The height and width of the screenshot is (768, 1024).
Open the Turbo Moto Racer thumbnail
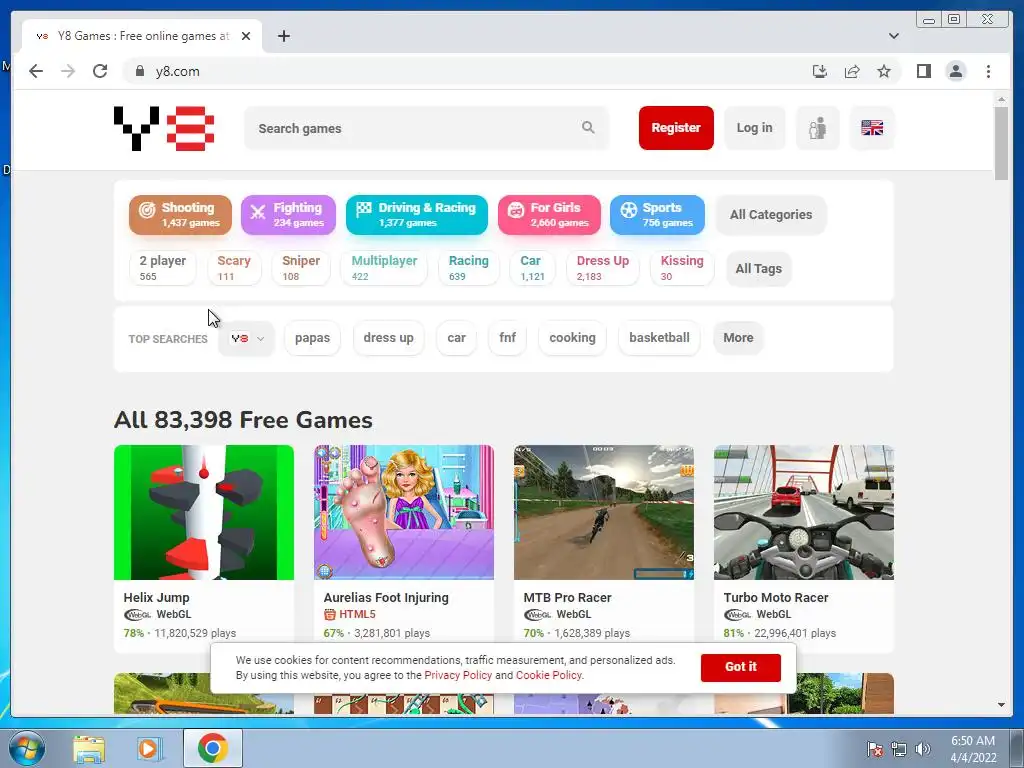pos(803,513)
